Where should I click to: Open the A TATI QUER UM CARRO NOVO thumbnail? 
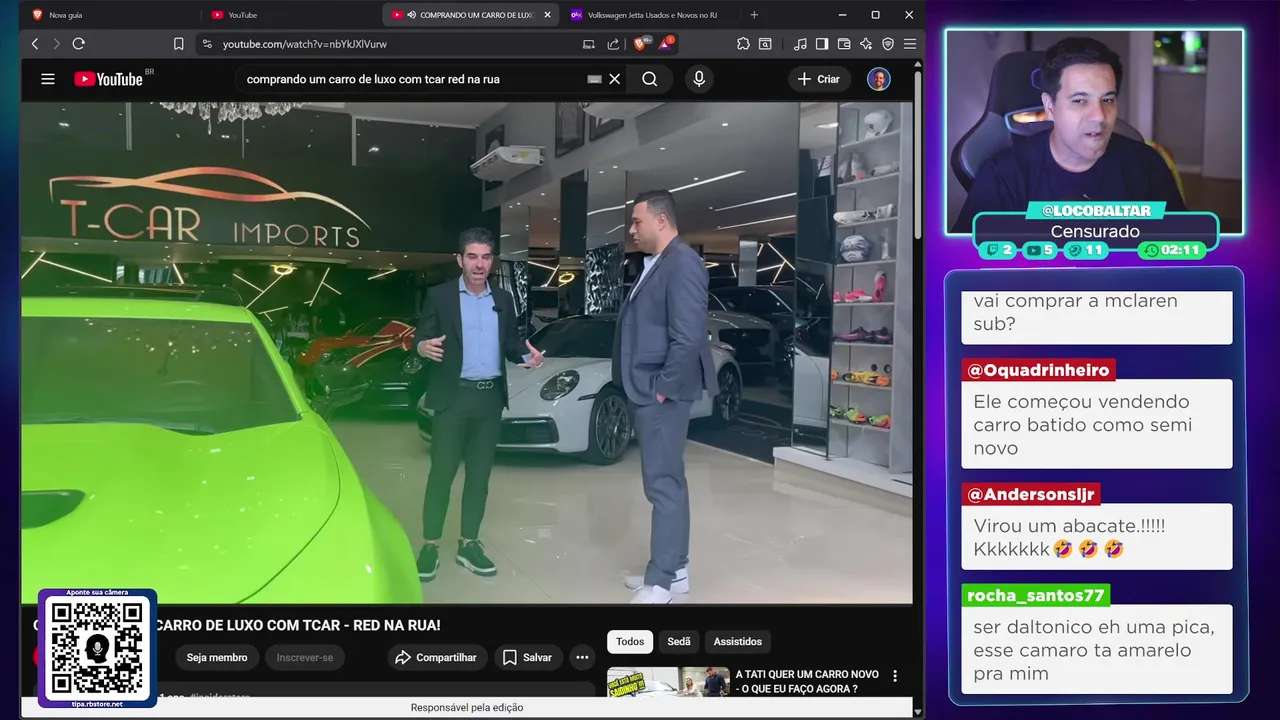coord(668,682)
